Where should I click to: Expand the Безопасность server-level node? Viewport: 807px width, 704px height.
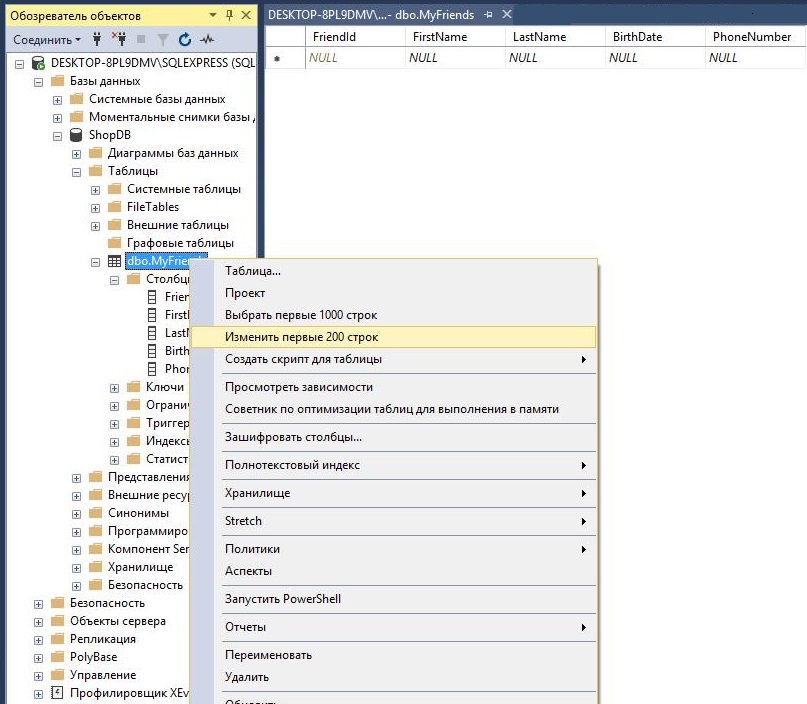point(39,603)
